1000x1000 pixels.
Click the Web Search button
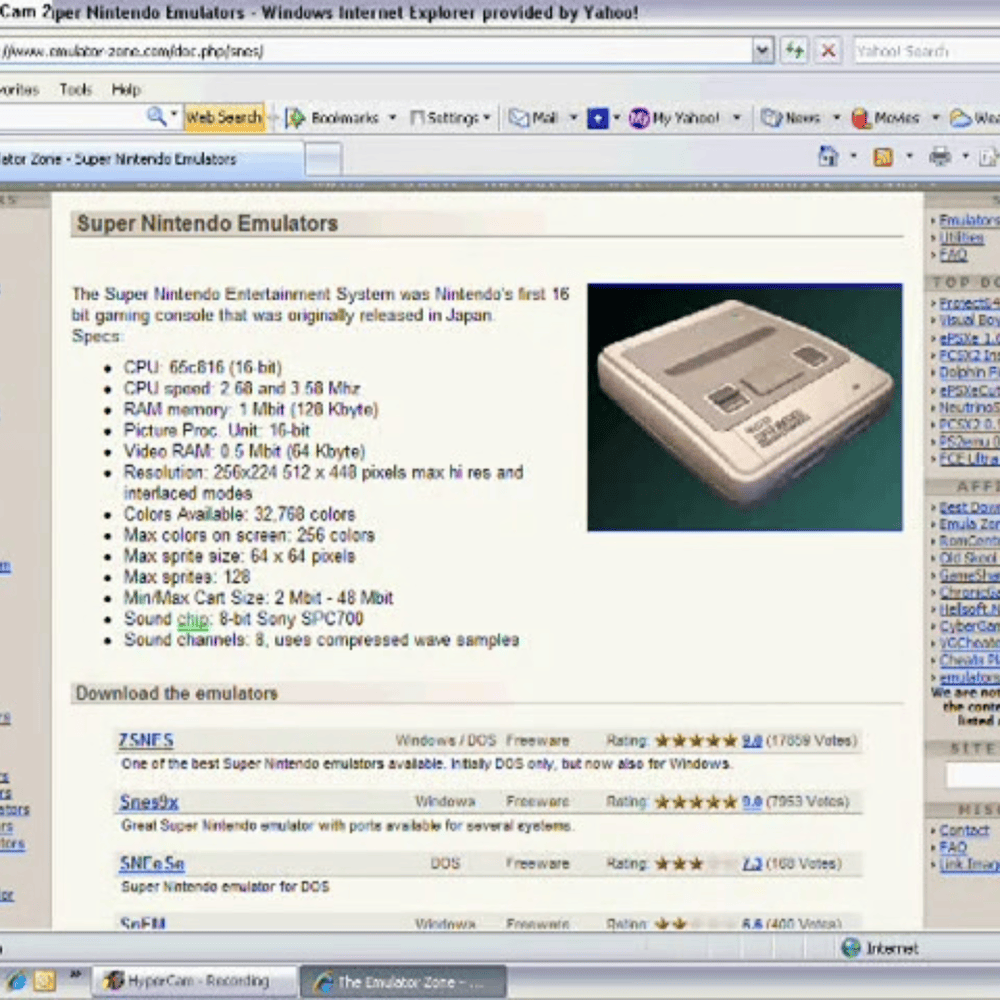pos(224,118)
